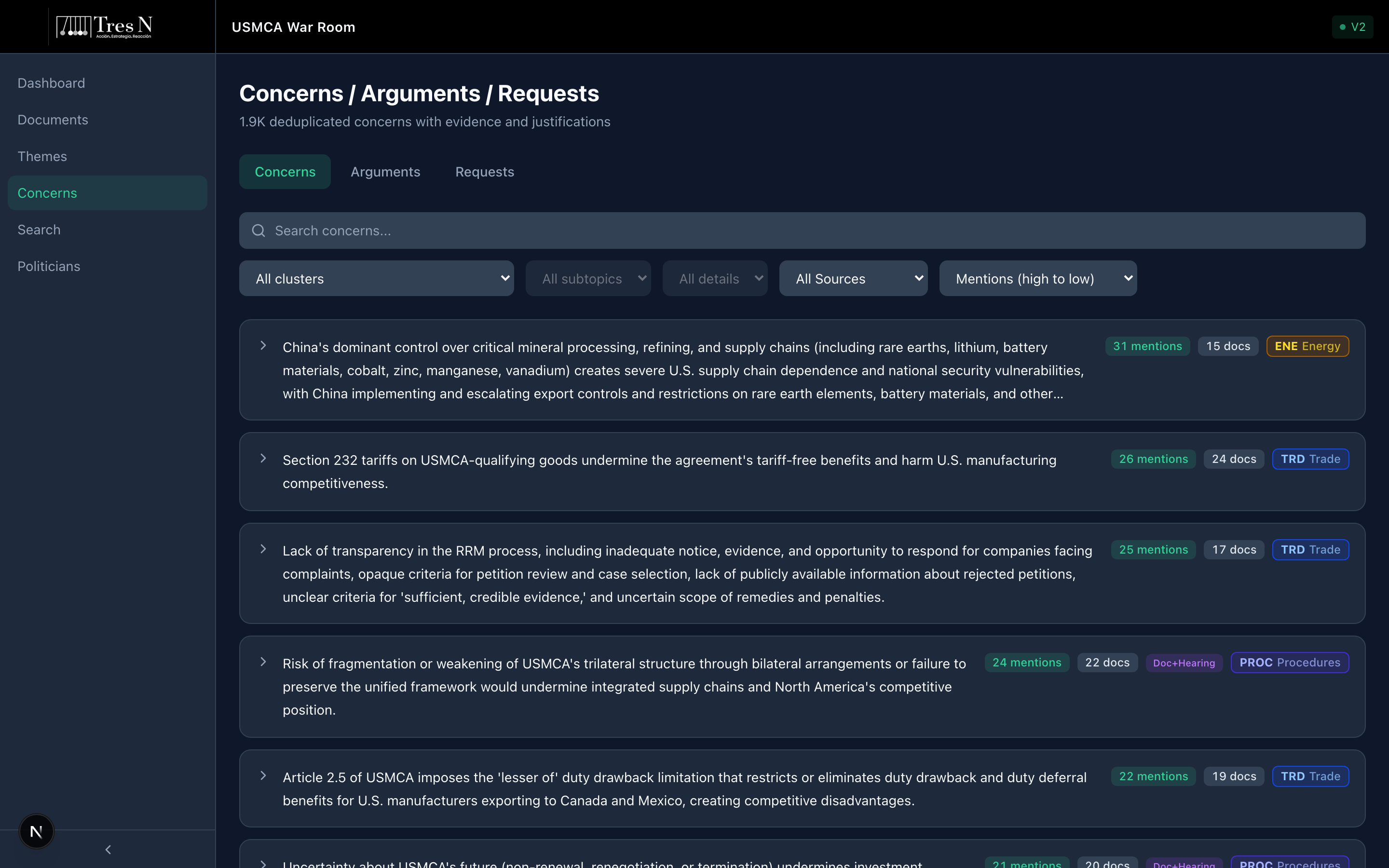This screenshot has width=1389, height=868.
Task: Expand the RRM transparency concern
Action: 263,549
